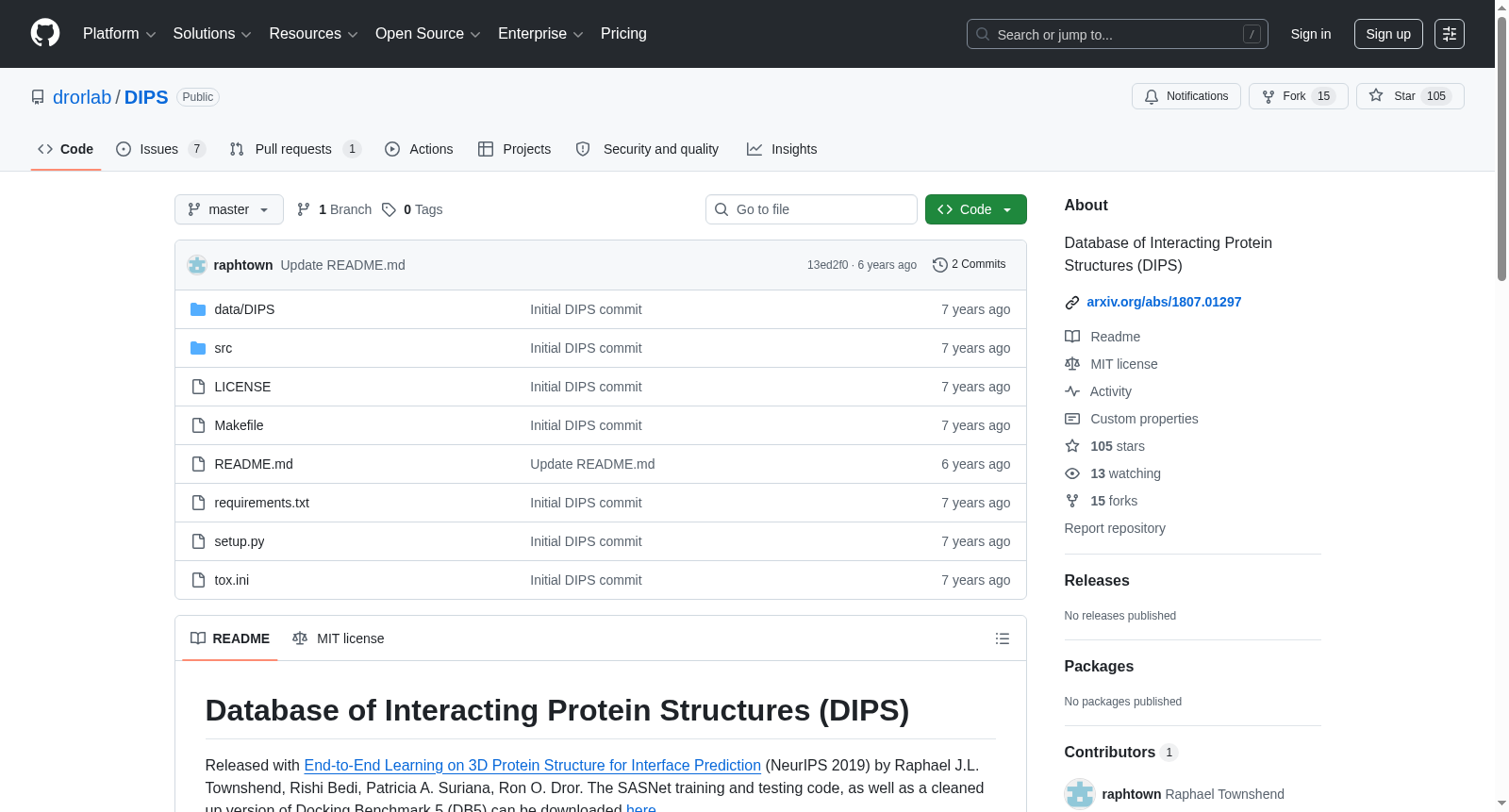View the 2 Commits history
This screenshot has width=1509, height=812.
[x=969, y=264]
